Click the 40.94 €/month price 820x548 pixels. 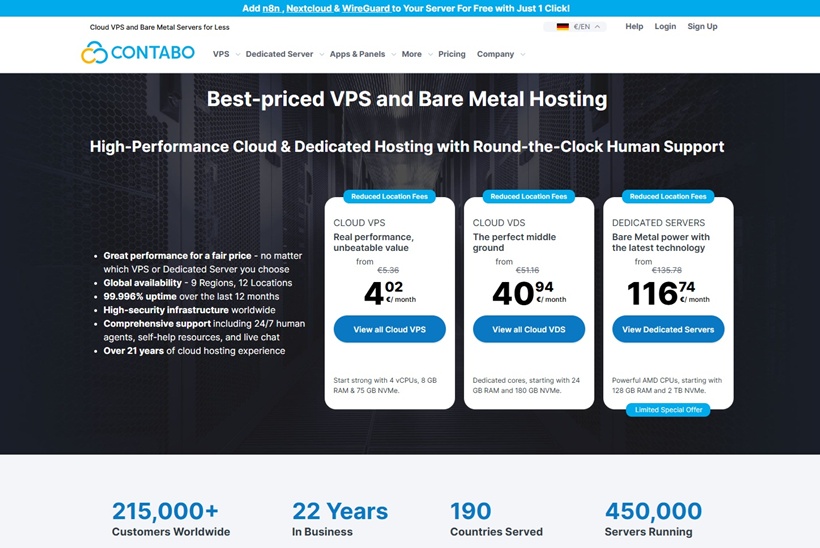click(x=529, y=293)
